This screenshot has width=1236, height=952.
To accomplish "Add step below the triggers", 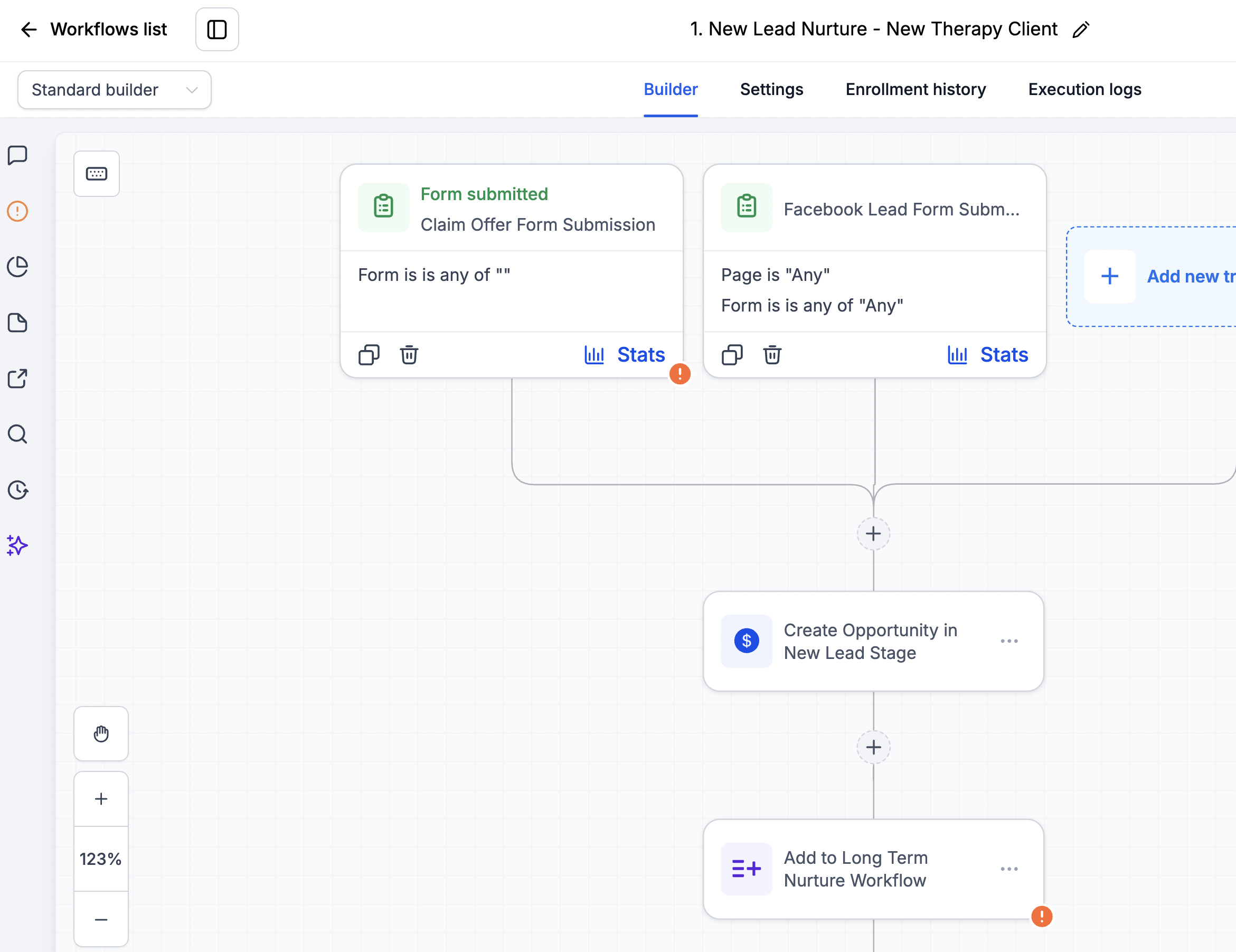I will click(874, 534).
